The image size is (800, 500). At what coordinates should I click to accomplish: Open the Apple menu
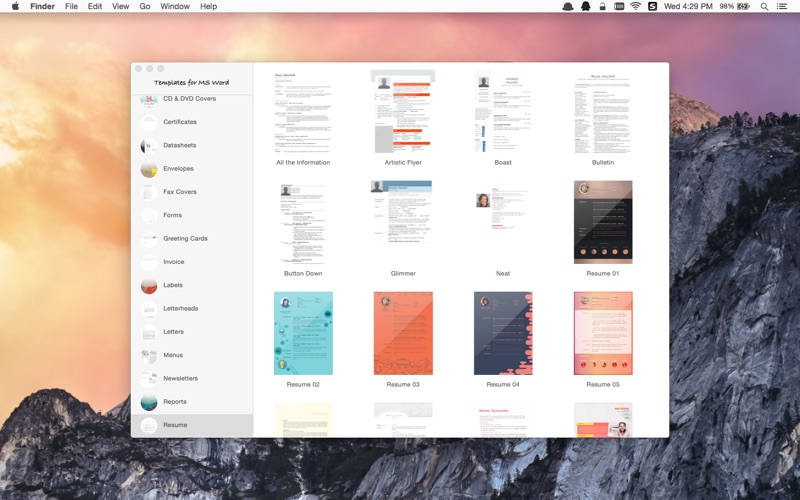click(15, 6)
